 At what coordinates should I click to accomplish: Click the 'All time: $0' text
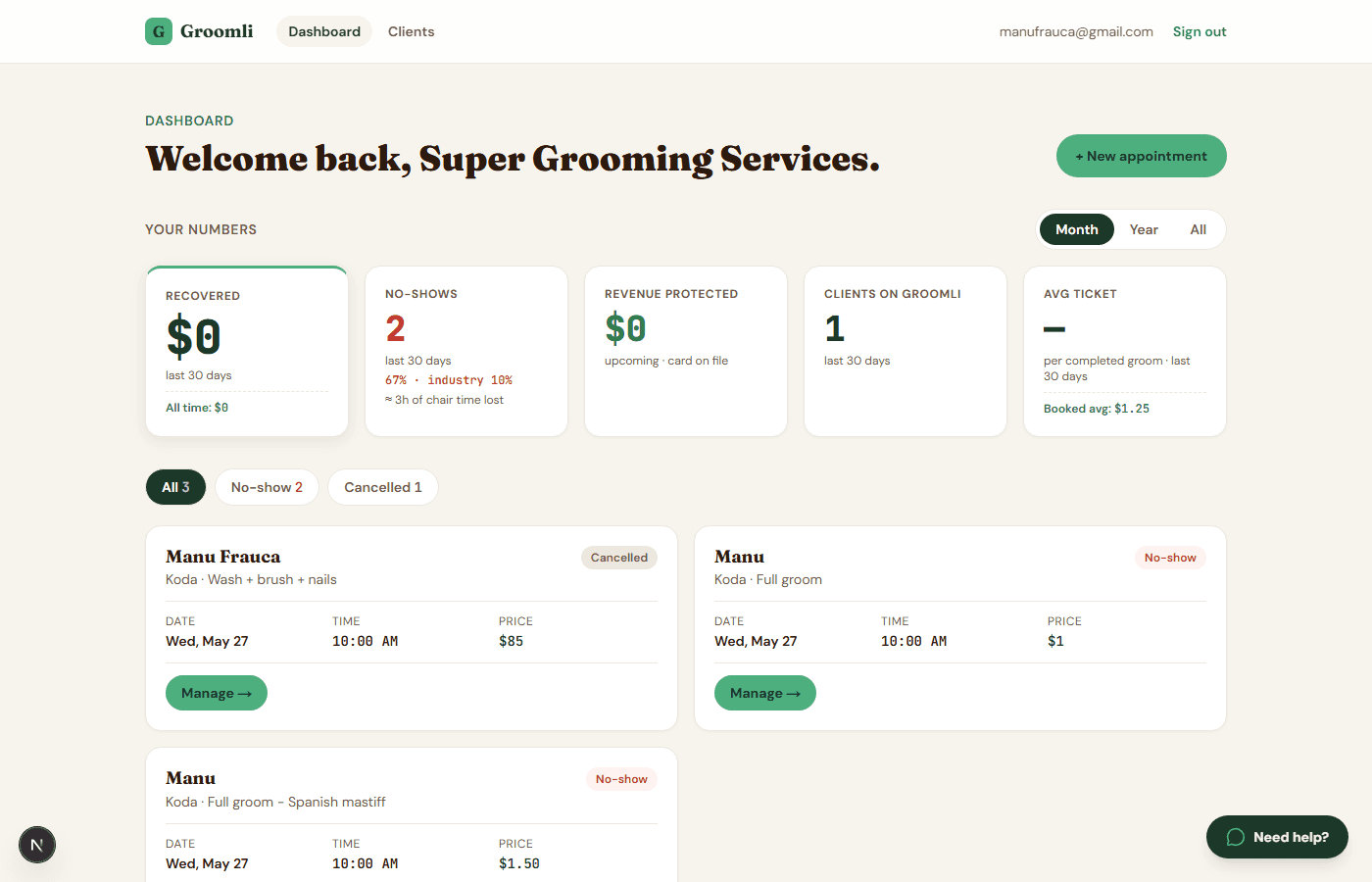[197, 408]
